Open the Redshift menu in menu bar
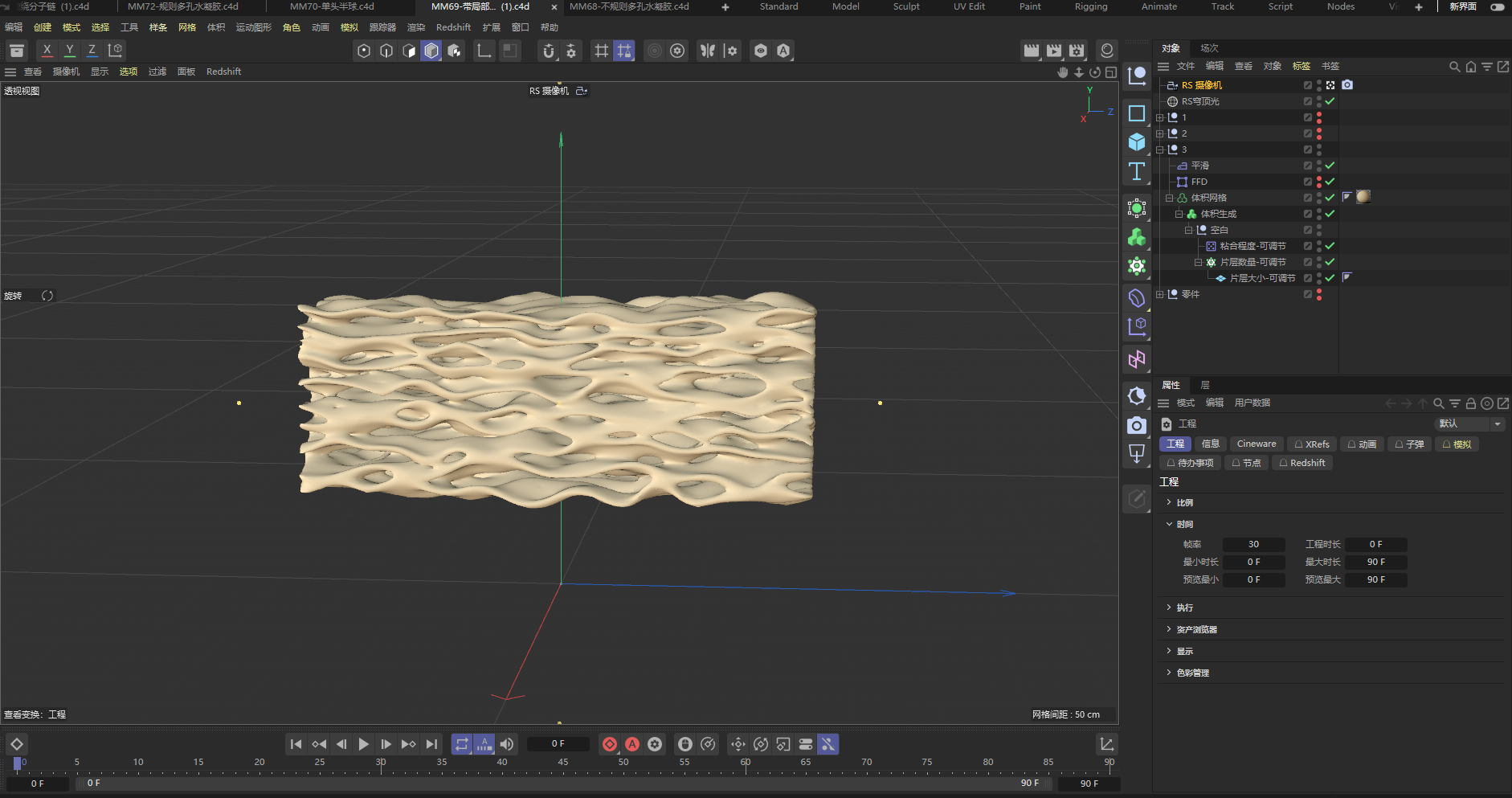Image resolution: width=1512 pixels, height=798 pixels. tap(453, 27)
